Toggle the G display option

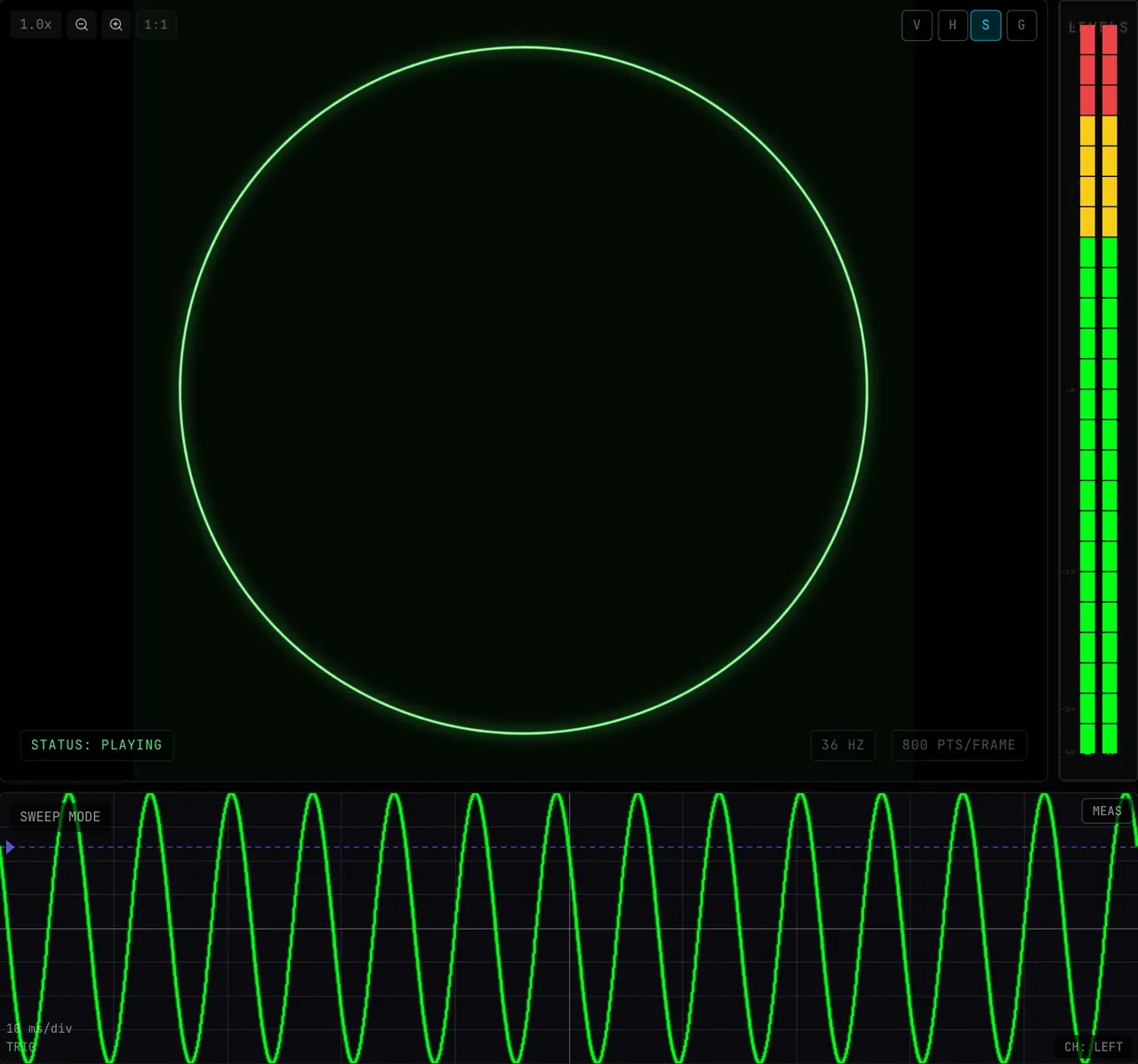click(1022, 25)
